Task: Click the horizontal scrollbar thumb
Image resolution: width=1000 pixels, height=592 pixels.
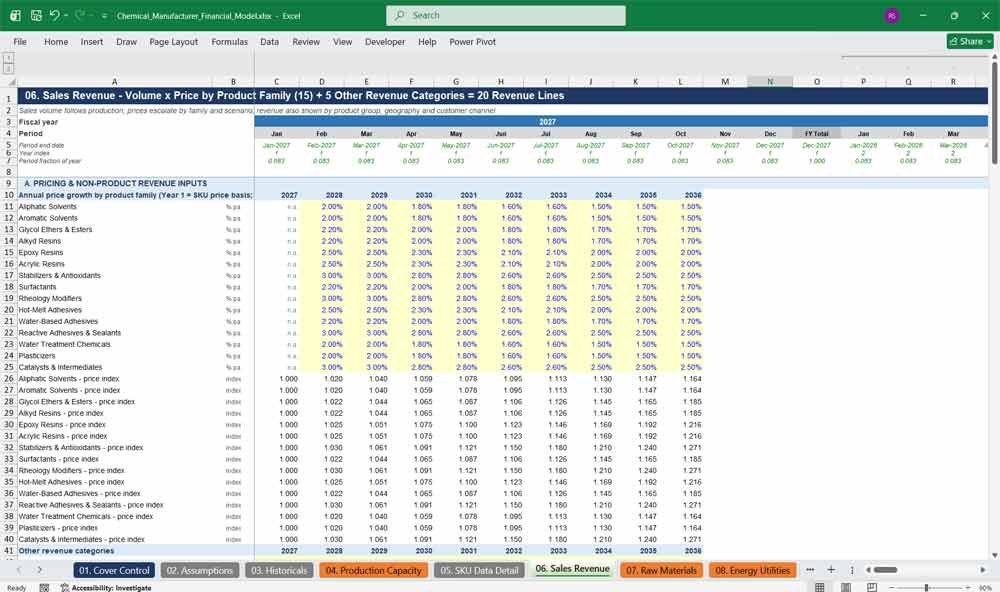Action: tap(885, 570)
